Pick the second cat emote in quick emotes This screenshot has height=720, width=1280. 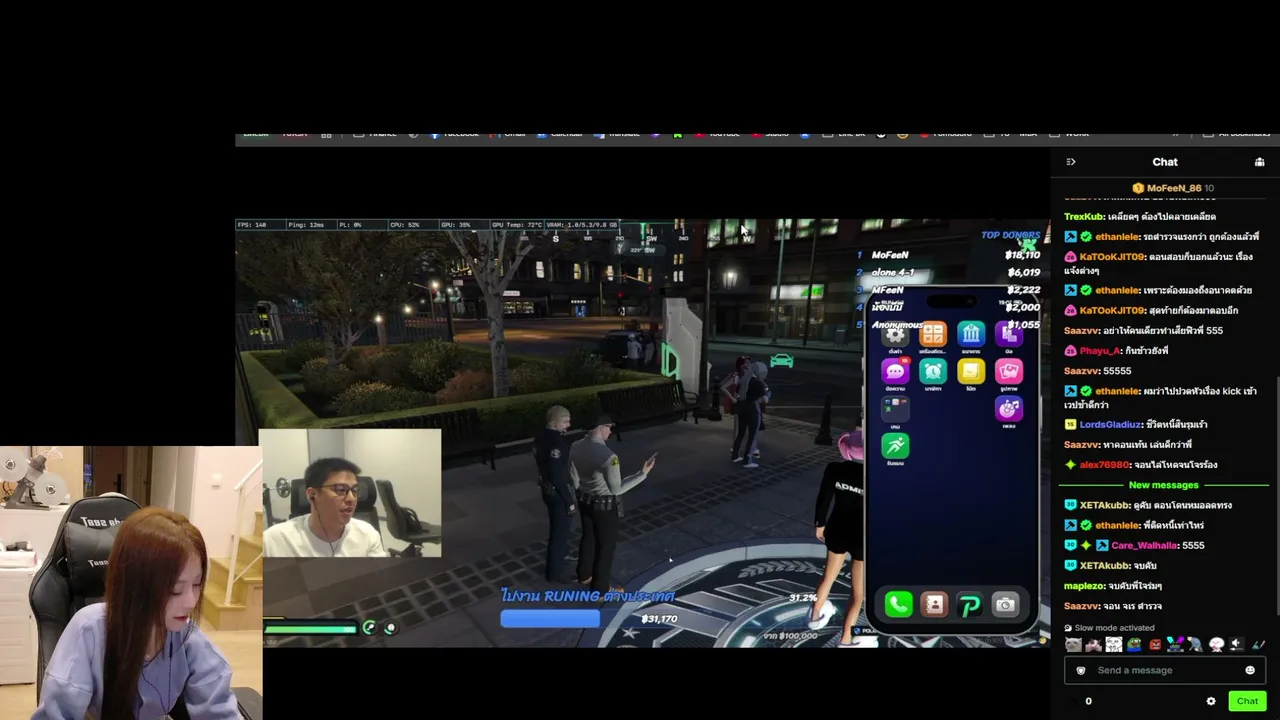coord(1093,645)
